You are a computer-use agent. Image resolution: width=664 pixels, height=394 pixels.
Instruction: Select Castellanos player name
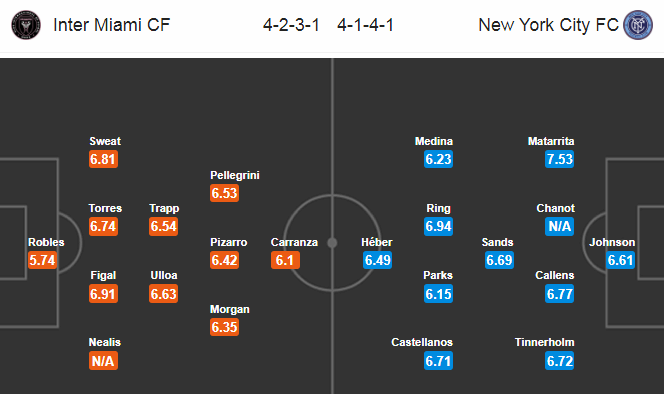[422, 342]
